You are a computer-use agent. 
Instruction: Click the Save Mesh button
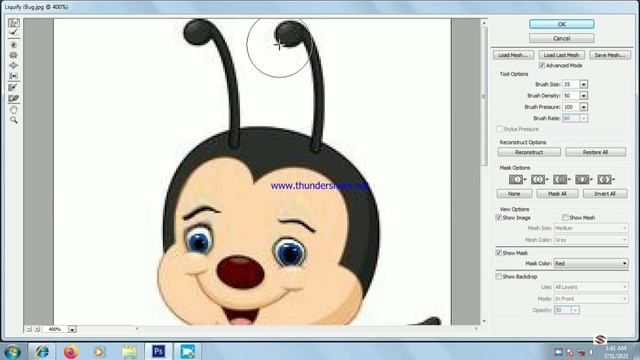[610, 55]
